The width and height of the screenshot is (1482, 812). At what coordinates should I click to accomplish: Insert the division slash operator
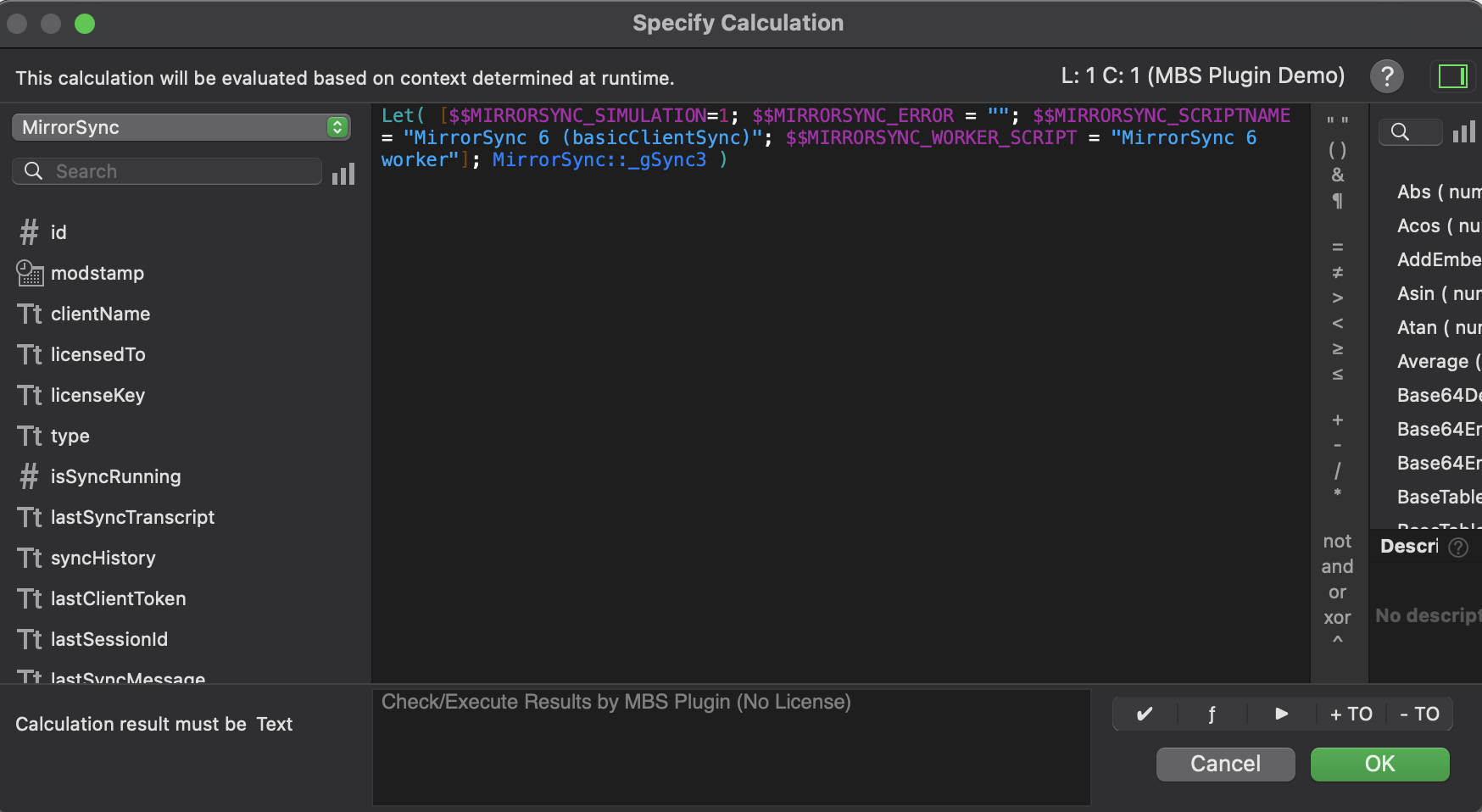click(x=1337, y=470)
